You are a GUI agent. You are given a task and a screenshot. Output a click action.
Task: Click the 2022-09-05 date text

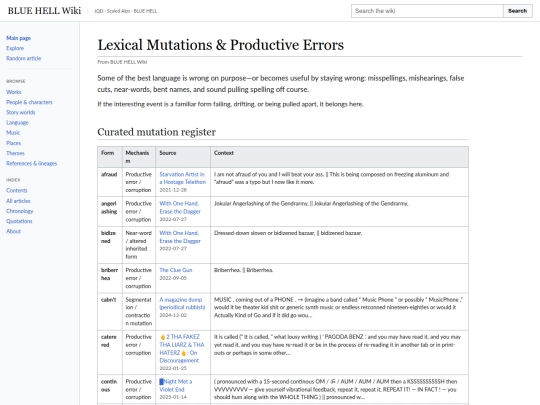point(173,278)
